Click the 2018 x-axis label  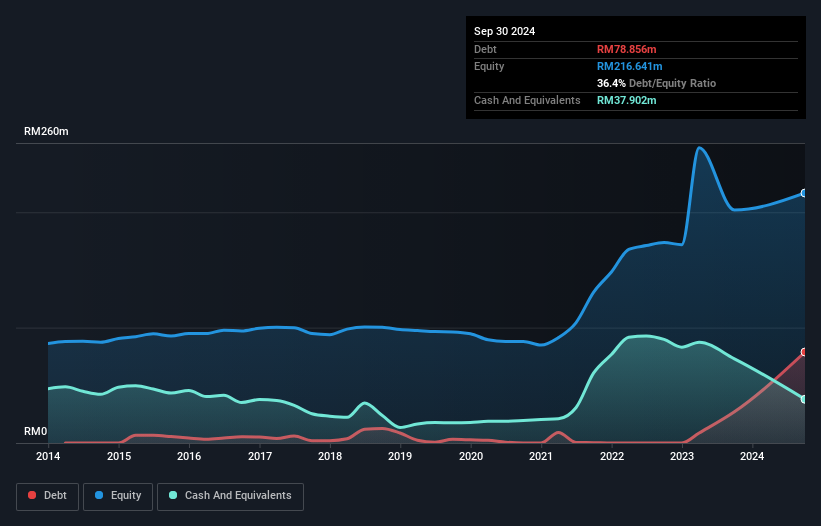(330, 456)
